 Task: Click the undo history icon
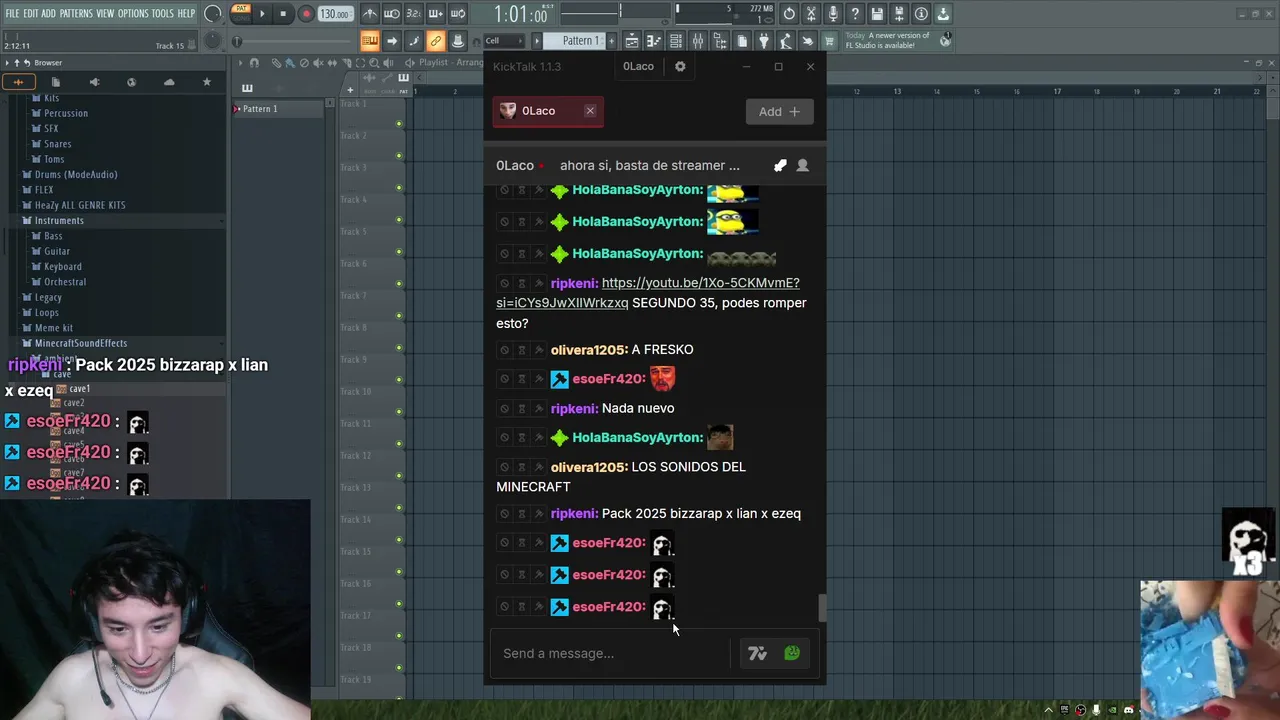coord(789,14)
